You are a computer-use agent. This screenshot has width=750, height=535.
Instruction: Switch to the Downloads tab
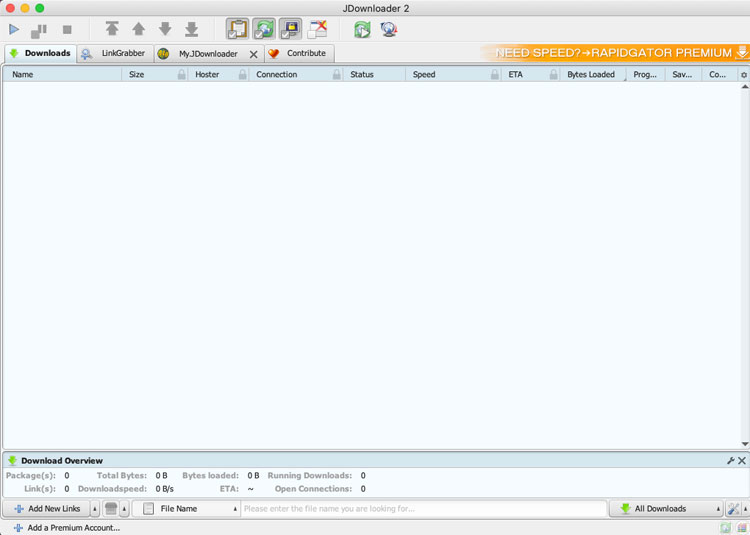tap(40, 53)
